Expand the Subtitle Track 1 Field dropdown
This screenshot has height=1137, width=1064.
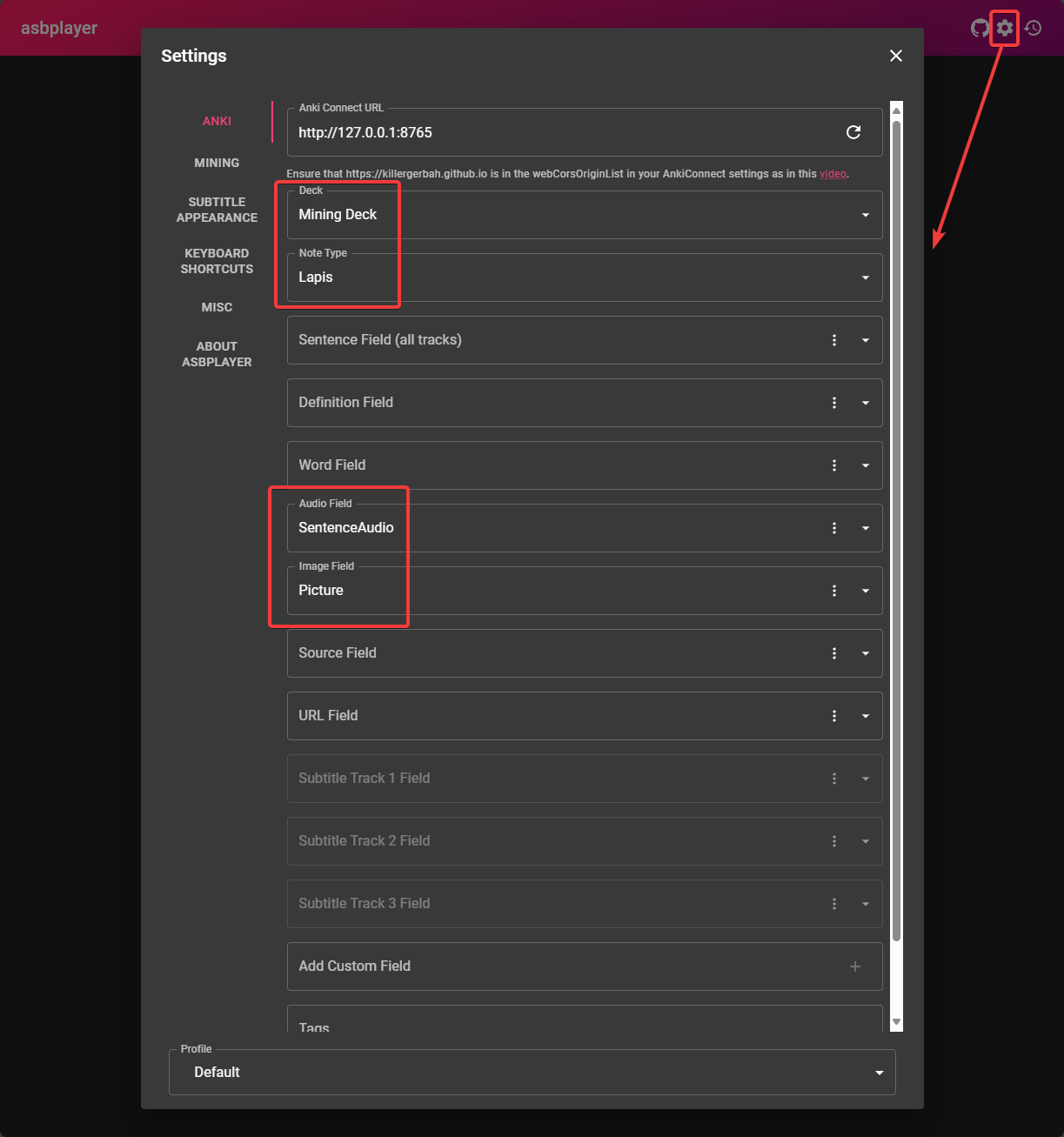[x=865, y=779]
